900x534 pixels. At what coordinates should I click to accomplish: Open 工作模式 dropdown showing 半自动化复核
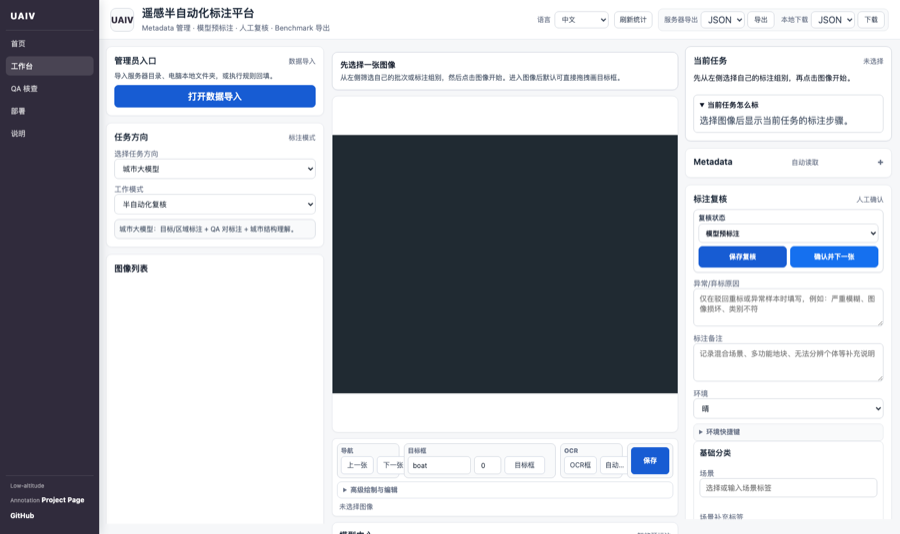215,204
